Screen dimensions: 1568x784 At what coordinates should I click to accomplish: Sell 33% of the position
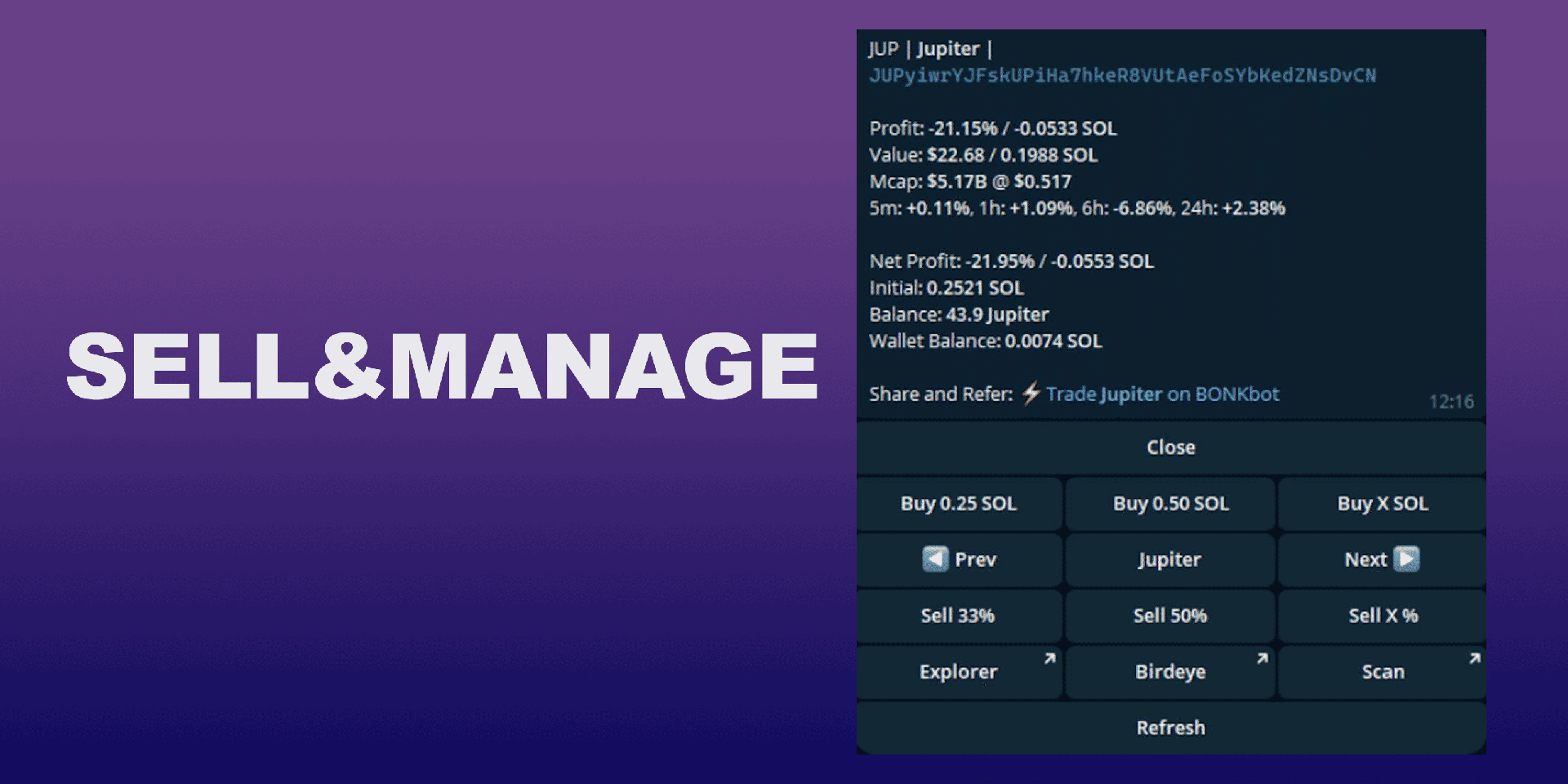pyautogui.click(x=959, y=616)
